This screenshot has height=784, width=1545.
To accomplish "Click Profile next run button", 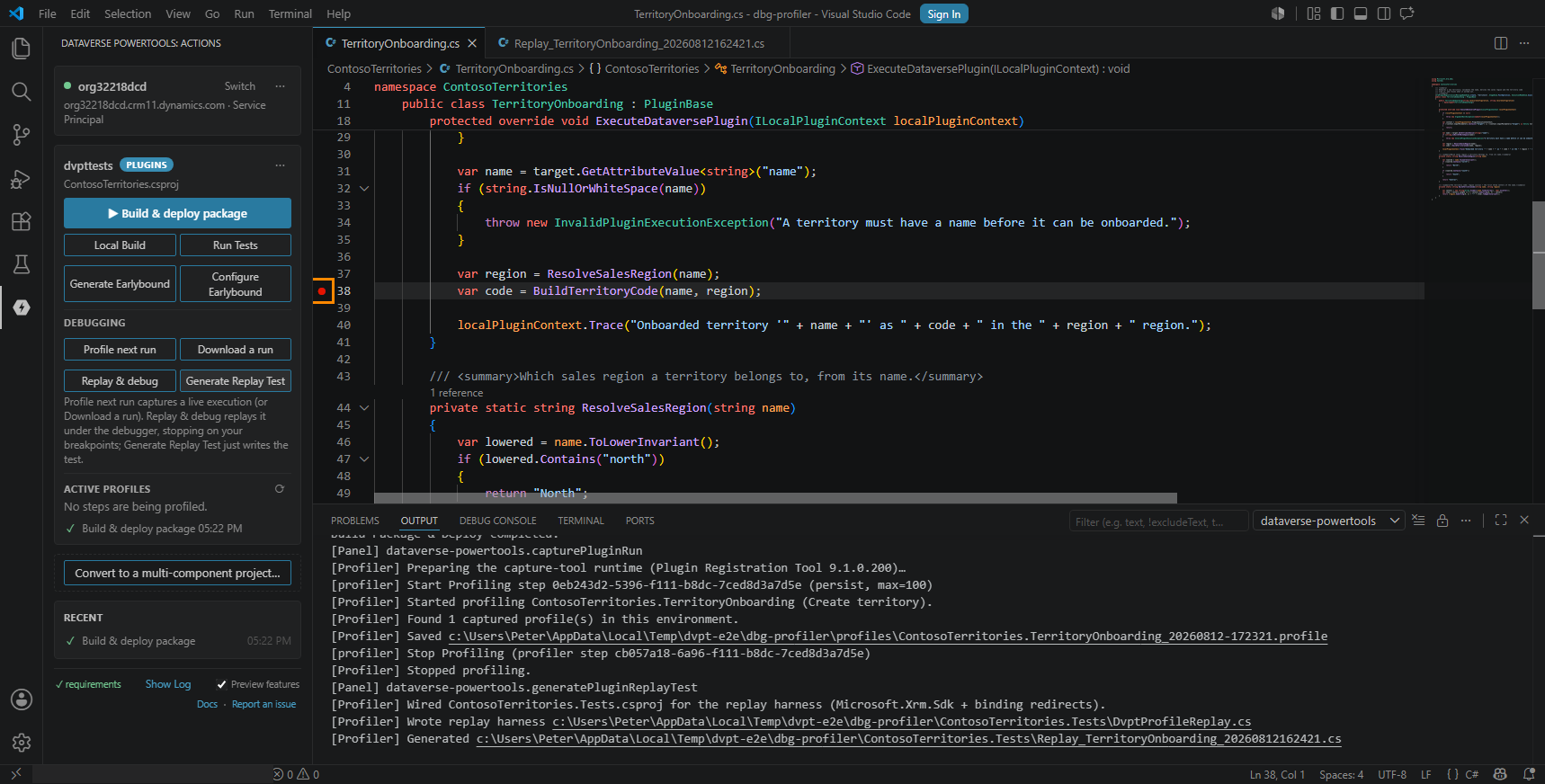I will pyautogui.click(x=120, y=350).
